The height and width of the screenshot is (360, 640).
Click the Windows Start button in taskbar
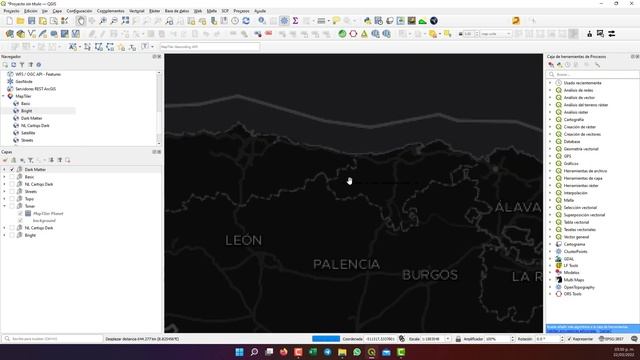tap(240, 352)
